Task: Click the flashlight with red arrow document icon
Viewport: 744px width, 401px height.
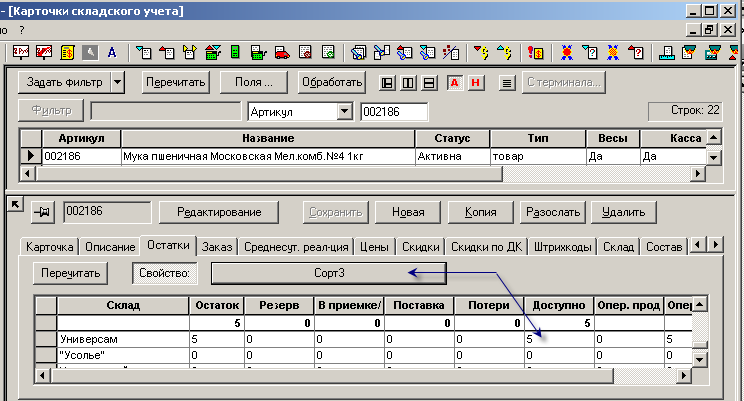Action: tap(404, 52)
